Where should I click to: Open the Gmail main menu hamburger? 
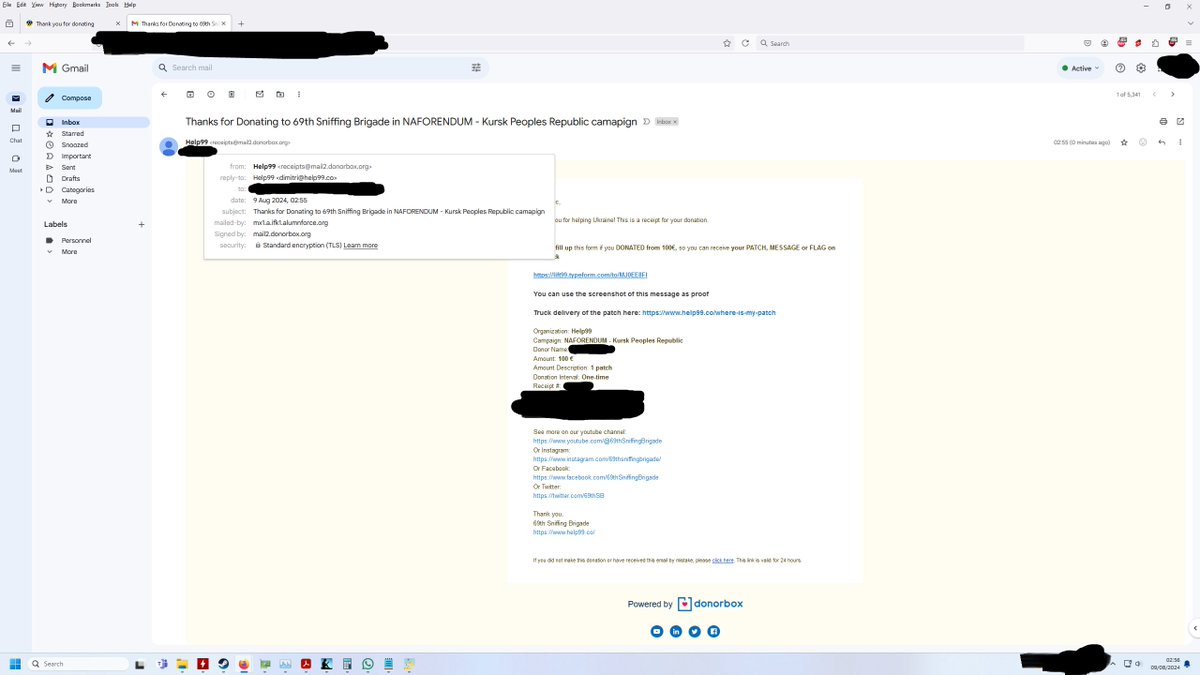click(x=15, y=68)
